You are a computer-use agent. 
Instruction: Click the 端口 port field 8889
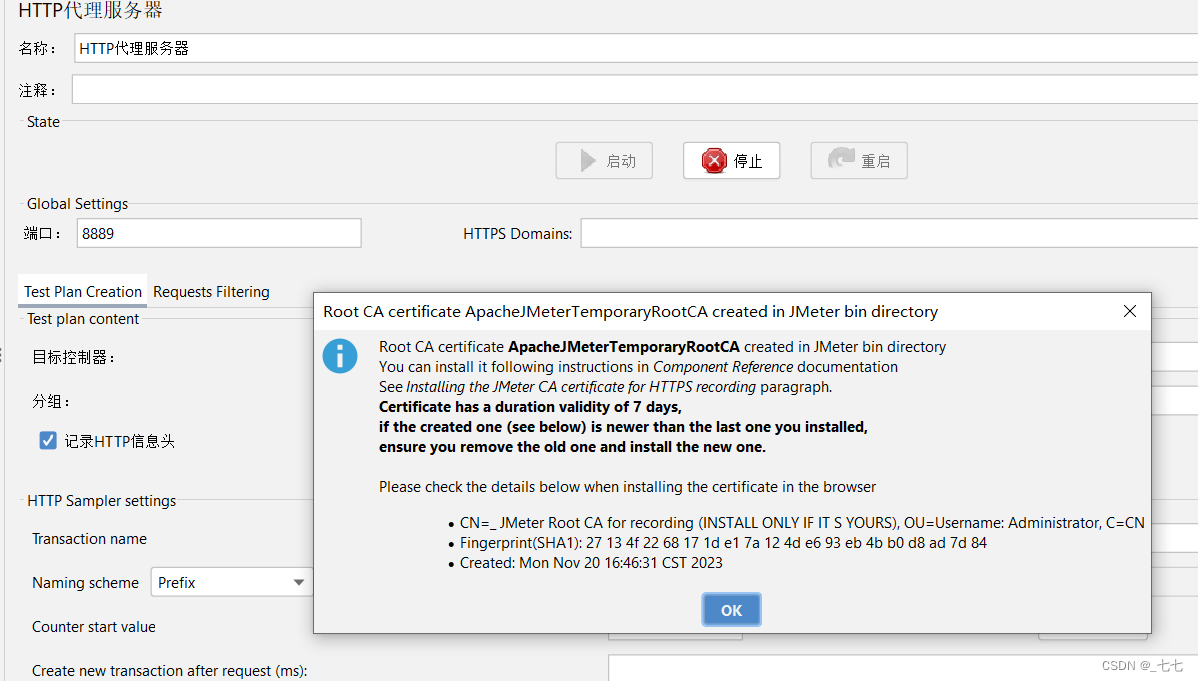pos(219,233)
